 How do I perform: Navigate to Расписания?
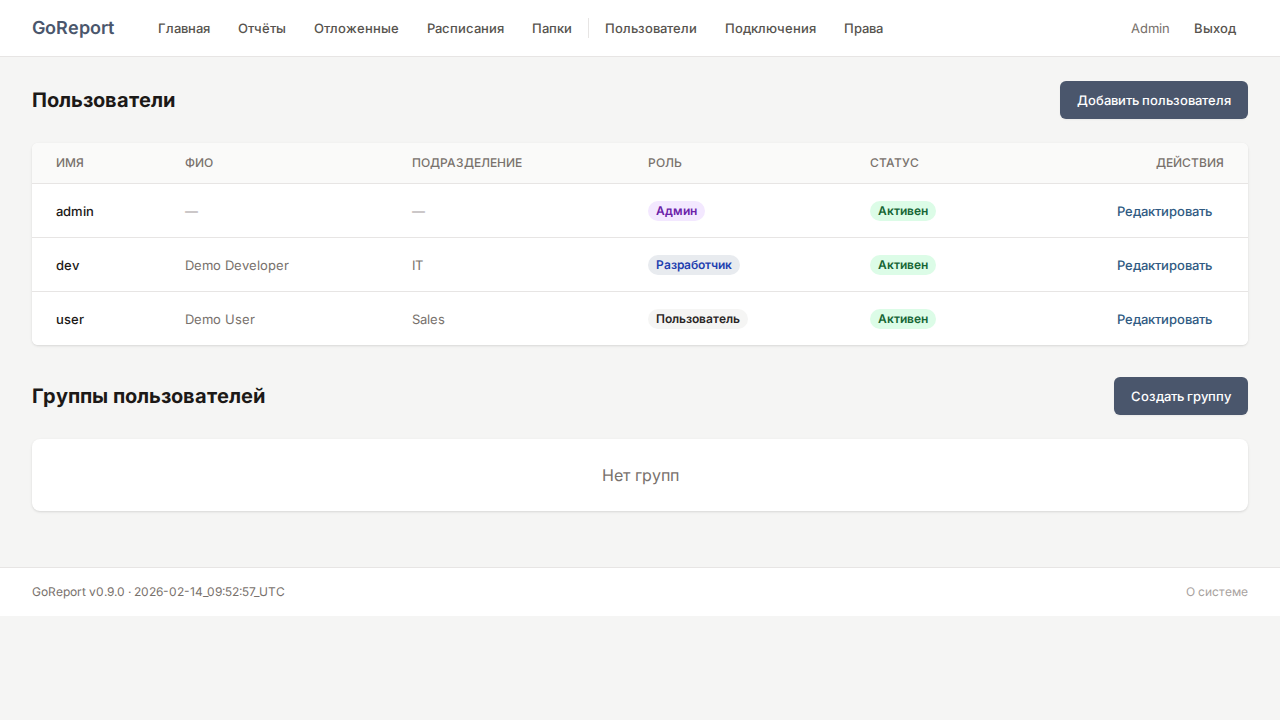click(x=465, y=28)
